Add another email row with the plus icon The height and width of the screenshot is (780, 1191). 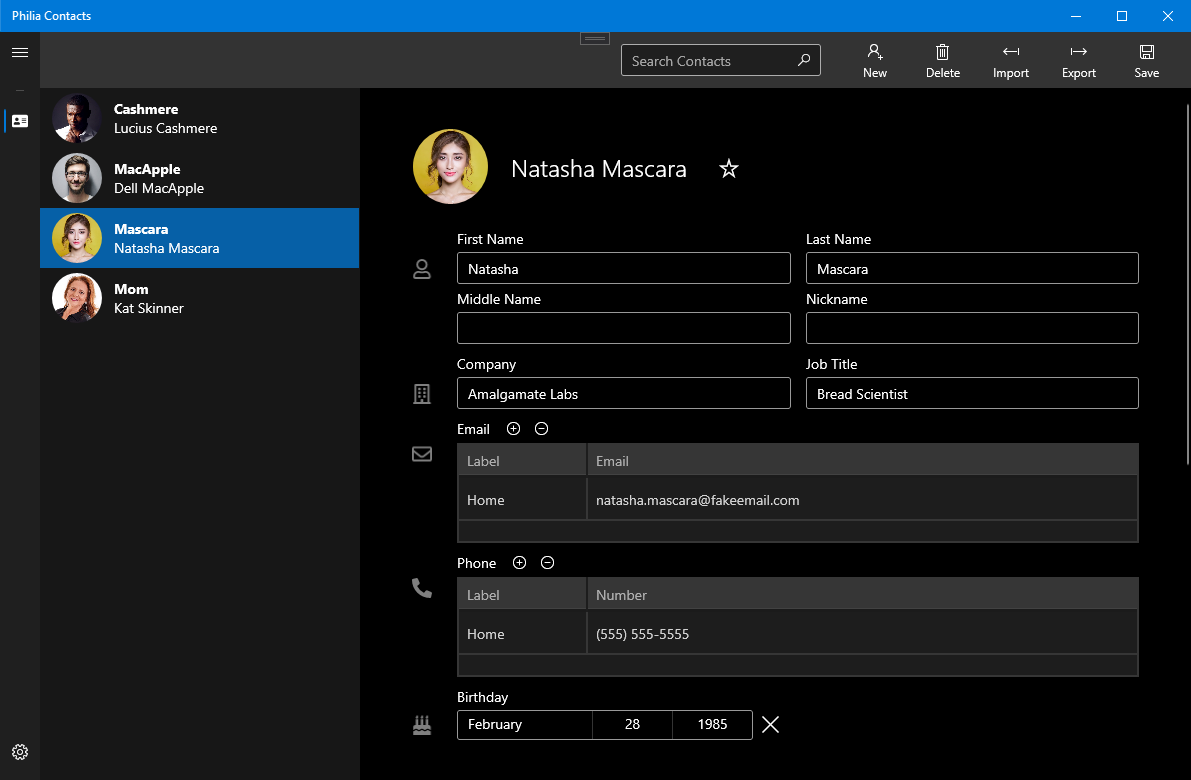(x=513, y=428)
